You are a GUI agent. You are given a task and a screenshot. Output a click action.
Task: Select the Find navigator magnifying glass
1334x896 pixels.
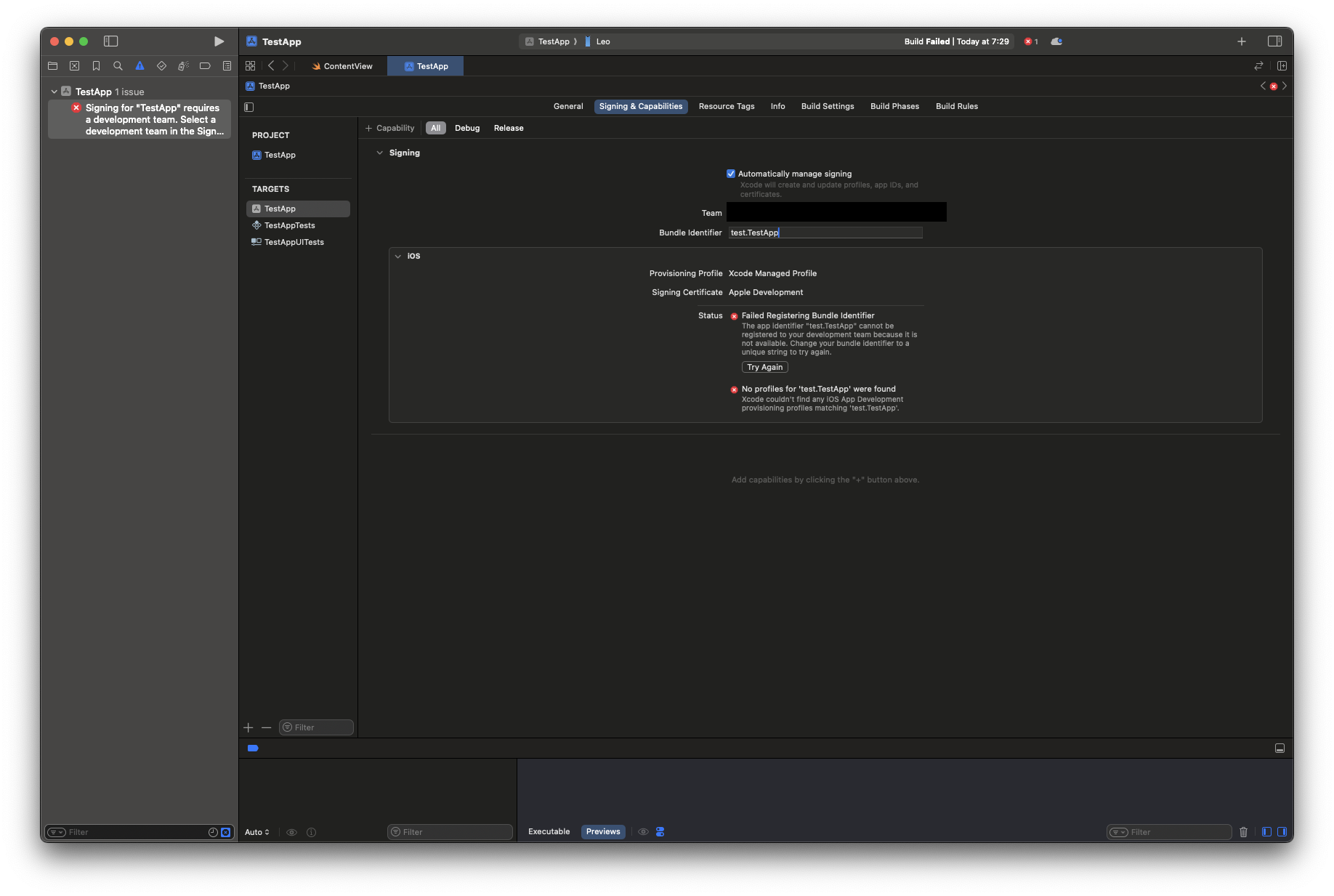point(118,65)
